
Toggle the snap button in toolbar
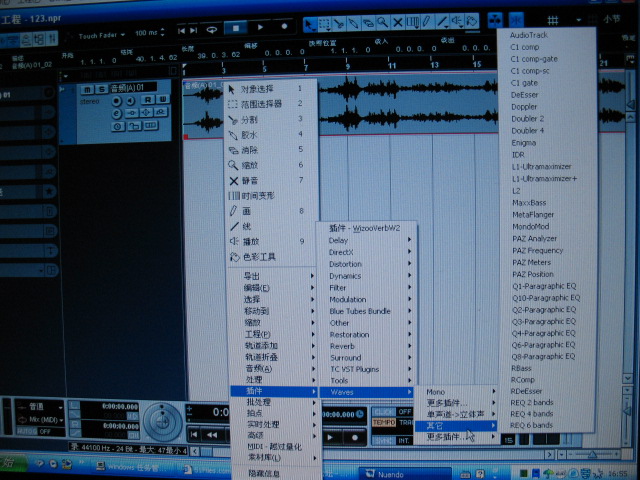click(516, 20)
